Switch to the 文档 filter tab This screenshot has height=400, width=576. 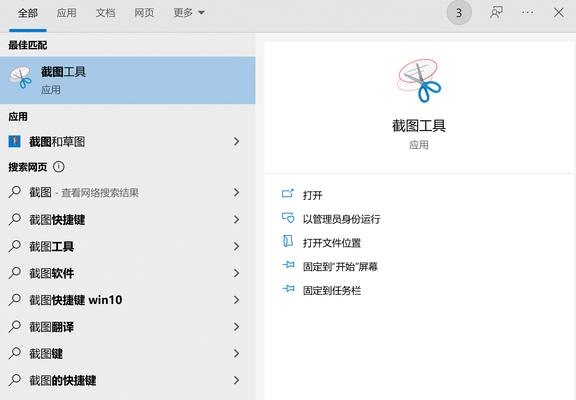pyautogui.click(x=105, y=13)
